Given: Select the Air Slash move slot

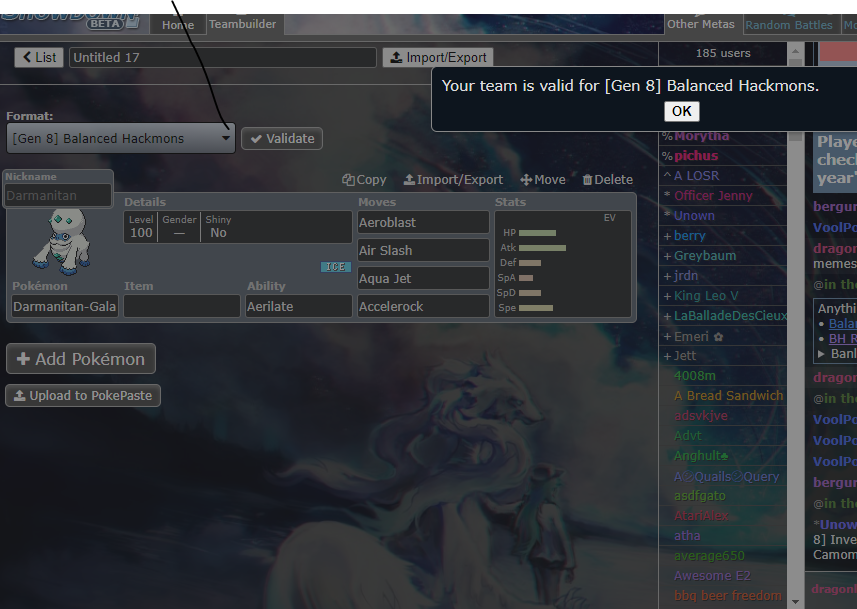Looking at the screenshot, I should [x=423, y=250].
